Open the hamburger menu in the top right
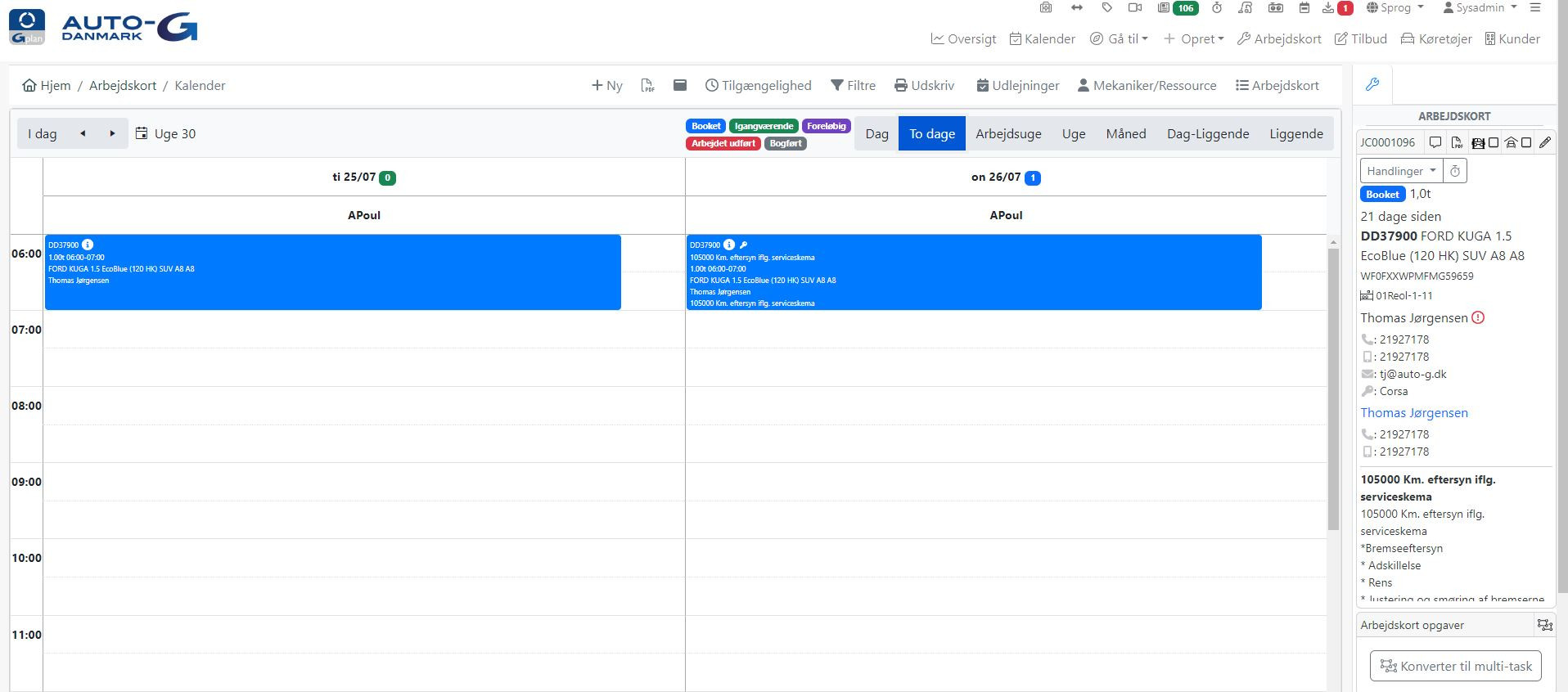This screenshot has height=692, width=1568. pyautogui.click(x=1534, y=8)
